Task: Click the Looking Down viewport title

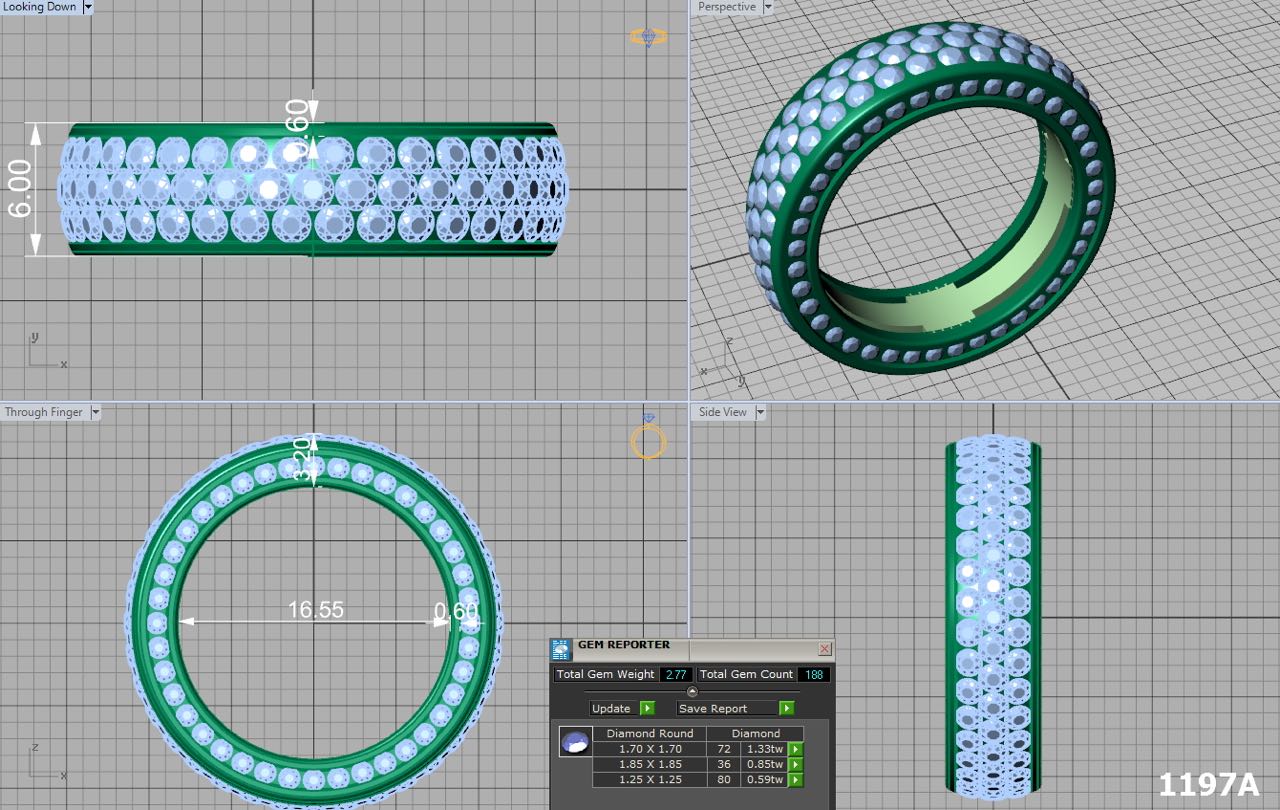Action: point(40,7)
